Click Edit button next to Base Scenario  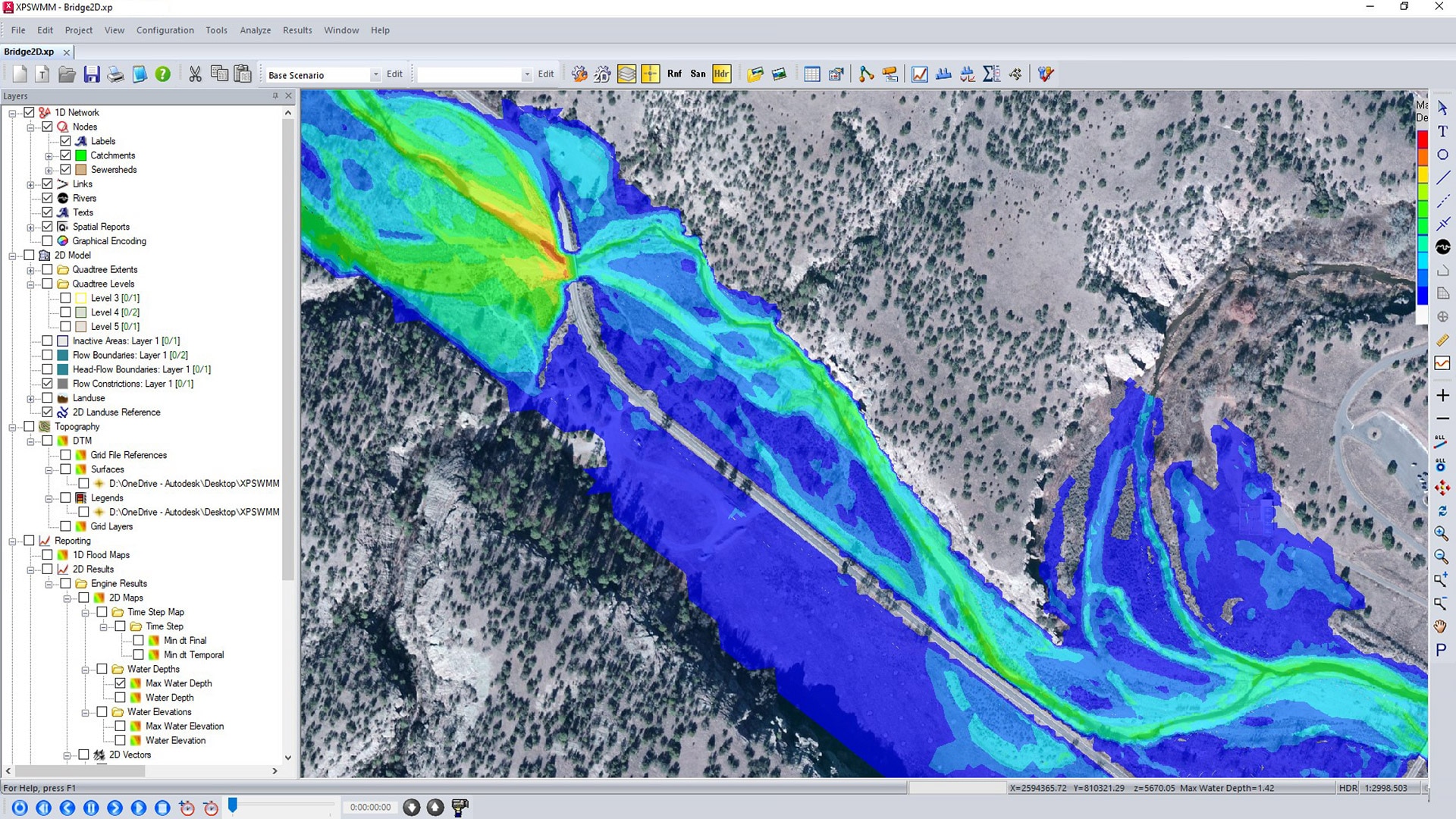394,74
